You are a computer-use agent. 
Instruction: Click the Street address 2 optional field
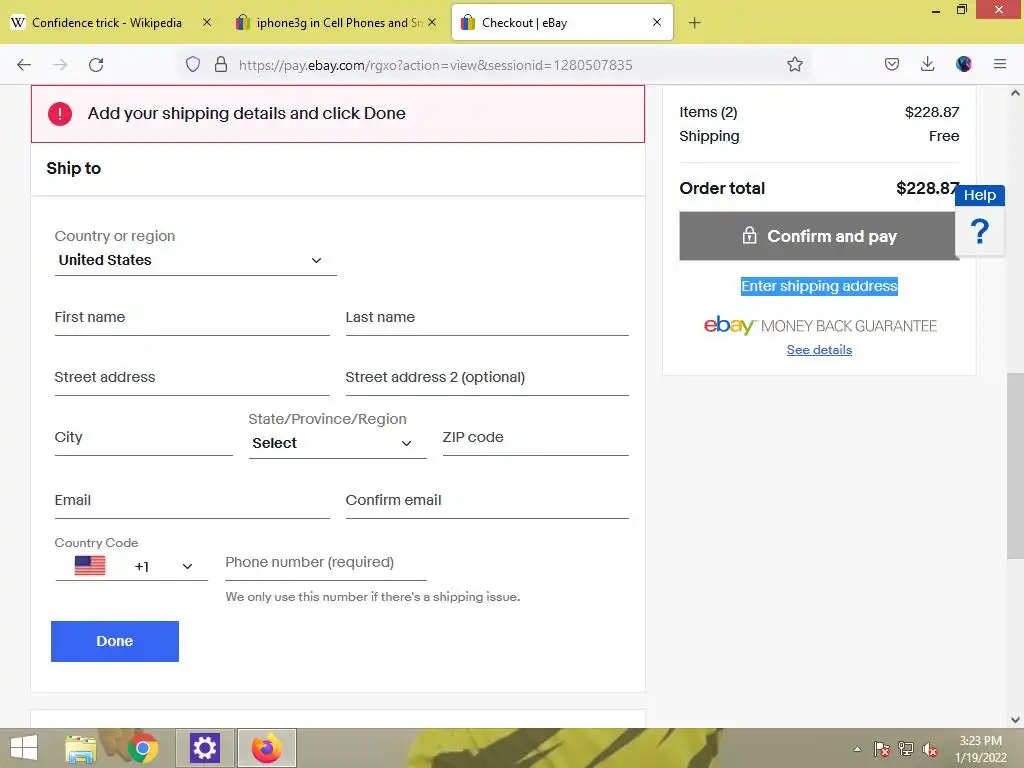click(x=487, y=377)
